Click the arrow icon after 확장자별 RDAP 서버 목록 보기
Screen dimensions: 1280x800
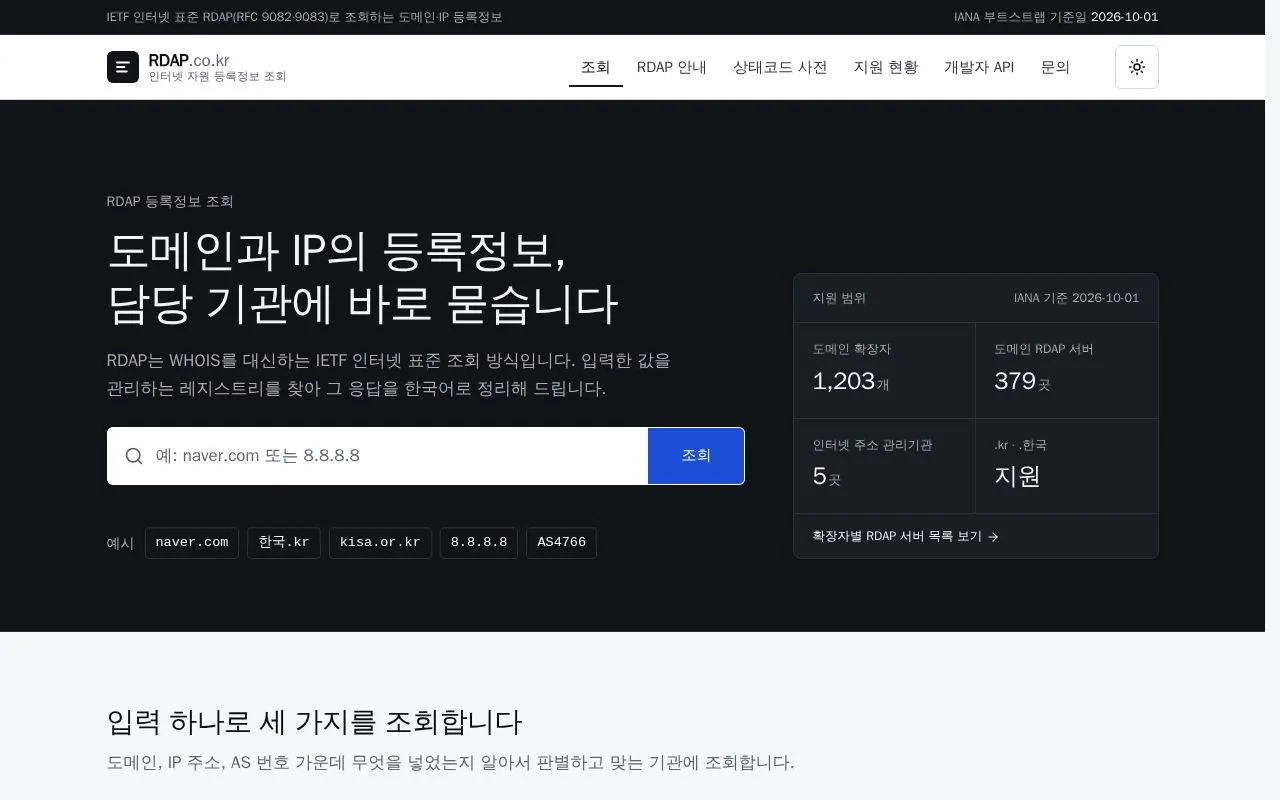coord(993,537)
